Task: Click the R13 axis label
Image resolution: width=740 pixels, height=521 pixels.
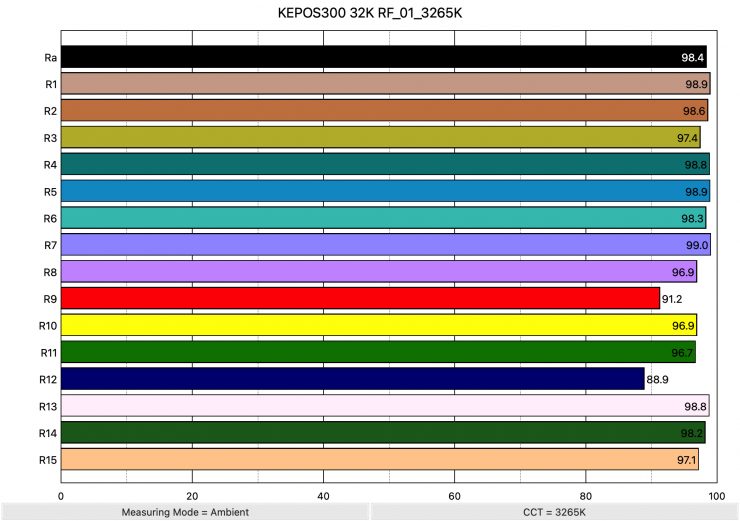Action: coord(48,406)
